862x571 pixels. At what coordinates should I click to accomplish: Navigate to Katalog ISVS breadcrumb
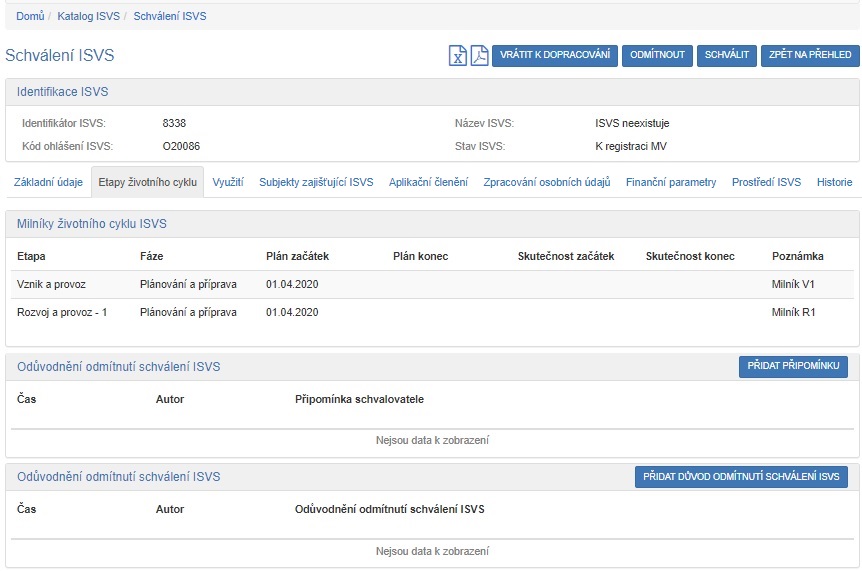(89, 17)
